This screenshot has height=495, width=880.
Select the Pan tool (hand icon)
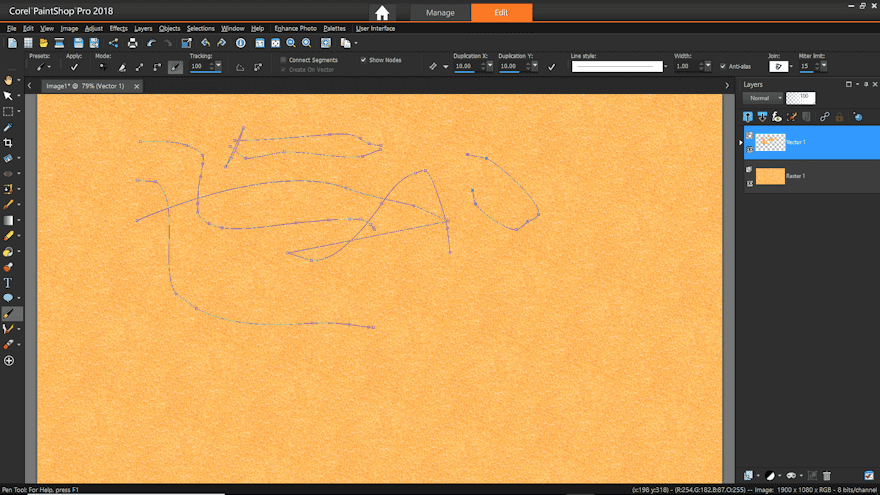tap(8, 80)
